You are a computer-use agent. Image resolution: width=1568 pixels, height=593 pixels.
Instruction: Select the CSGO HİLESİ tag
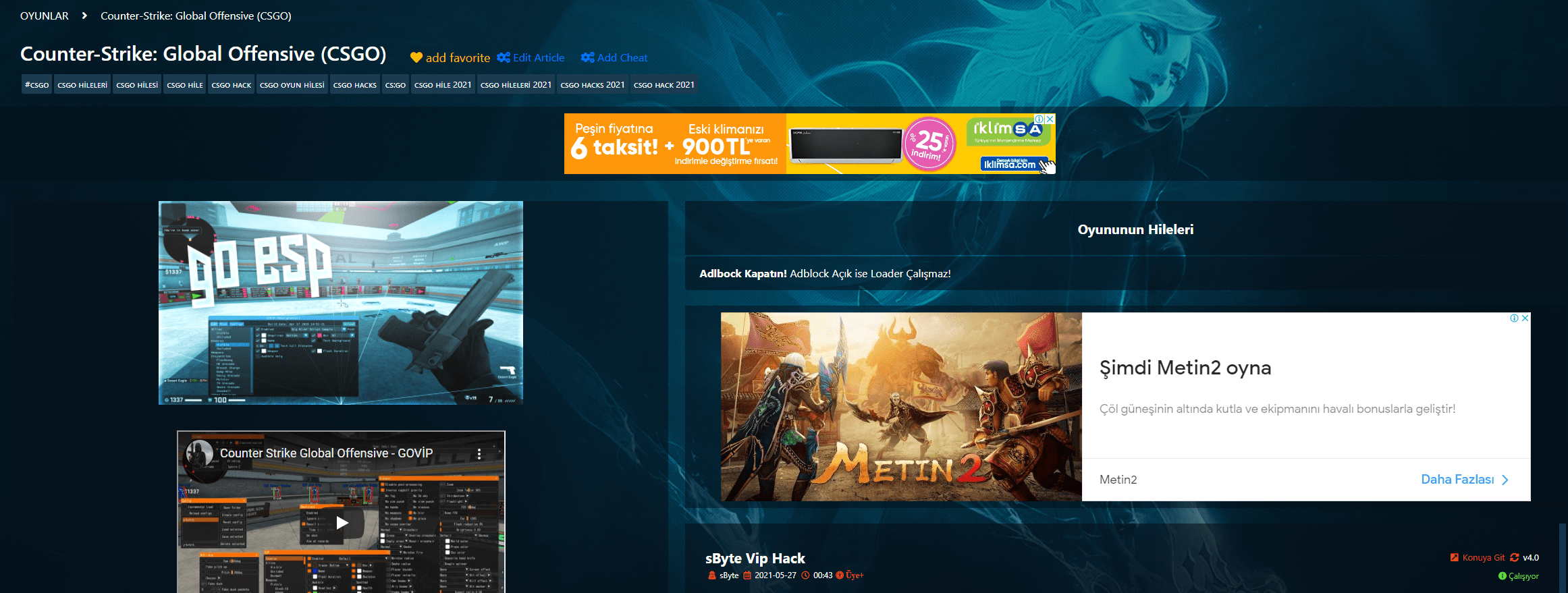click(x=137, y=85)
